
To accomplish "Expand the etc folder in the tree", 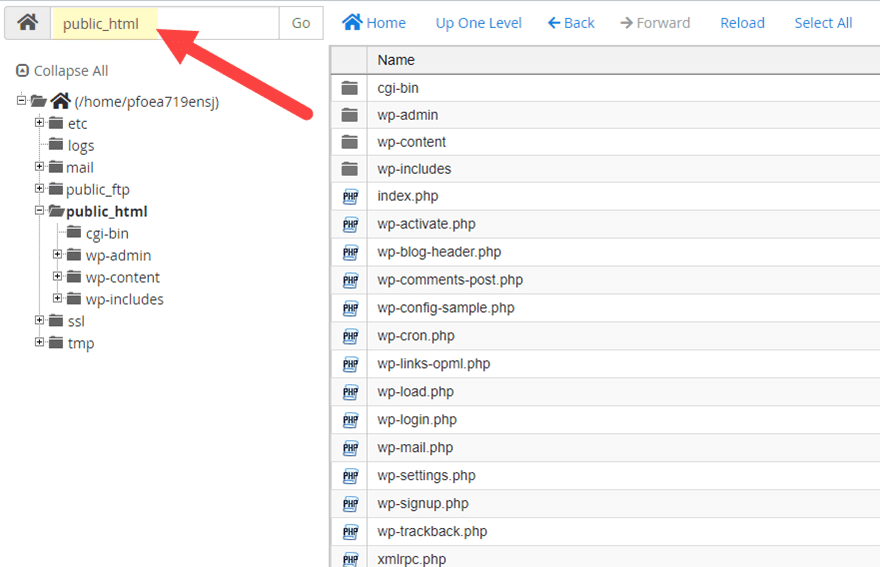I will (39, 122).
